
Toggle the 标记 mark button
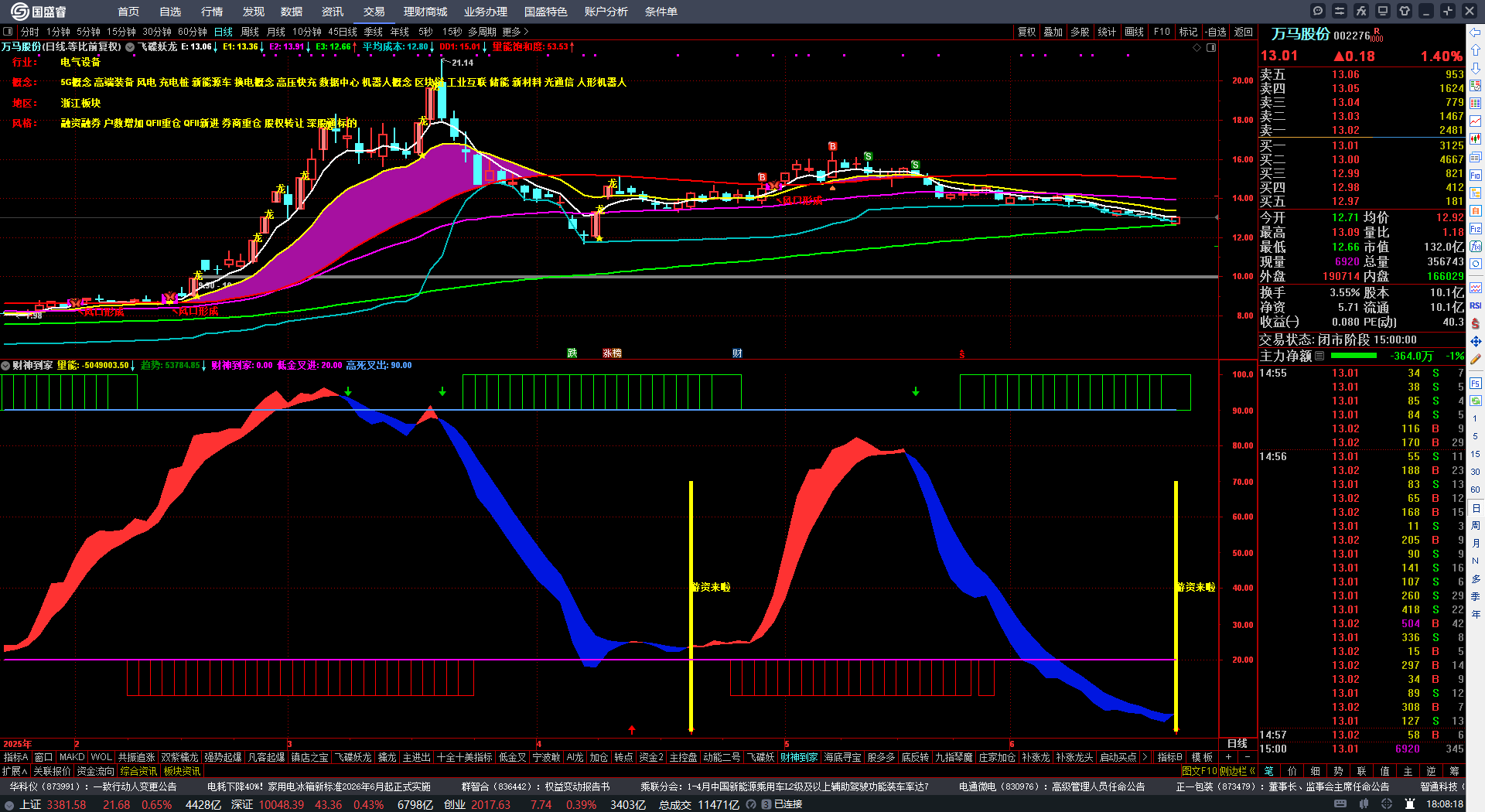pyautogui.click(x=1188, y=32)
